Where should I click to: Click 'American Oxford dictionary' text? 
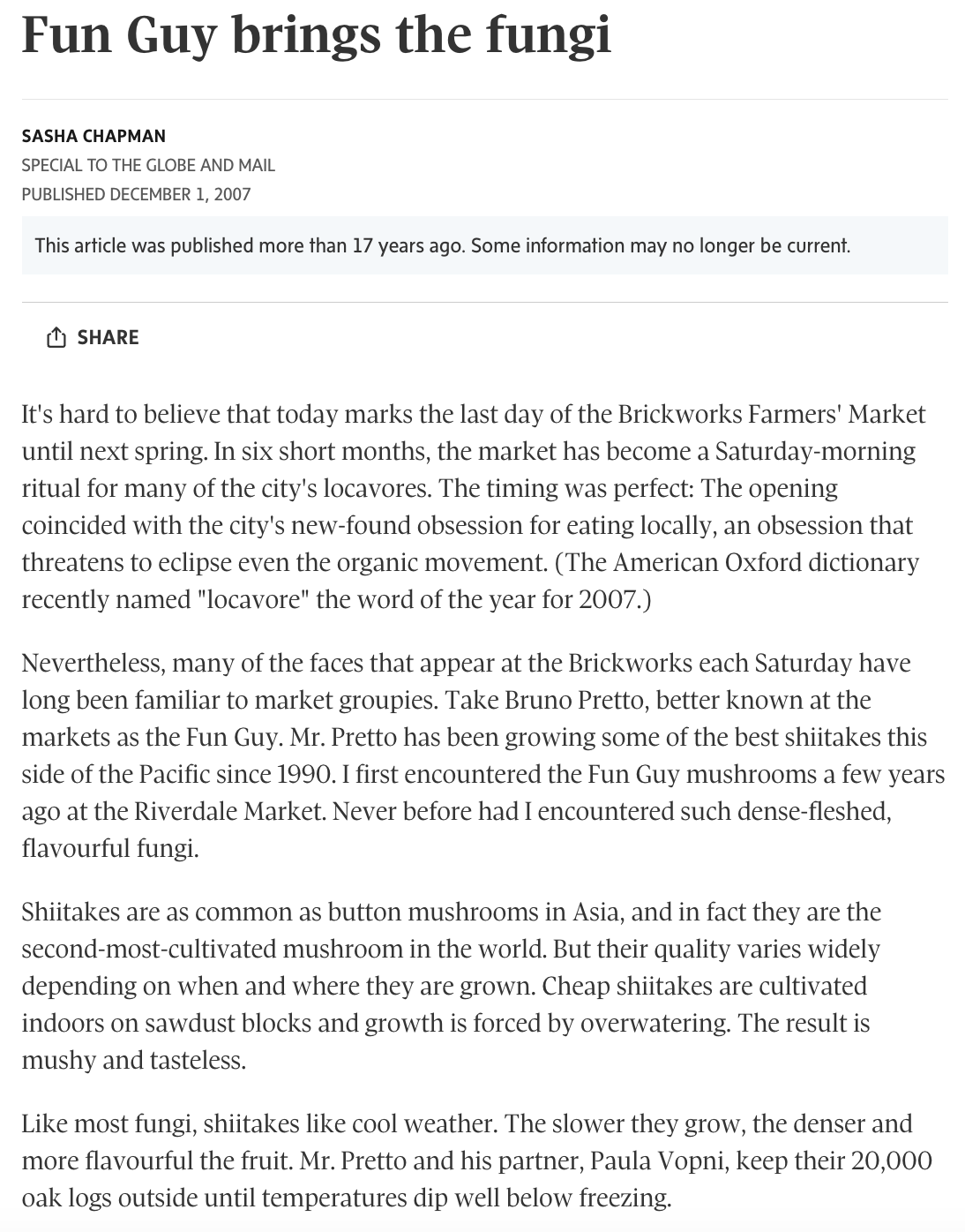[765, 562]
